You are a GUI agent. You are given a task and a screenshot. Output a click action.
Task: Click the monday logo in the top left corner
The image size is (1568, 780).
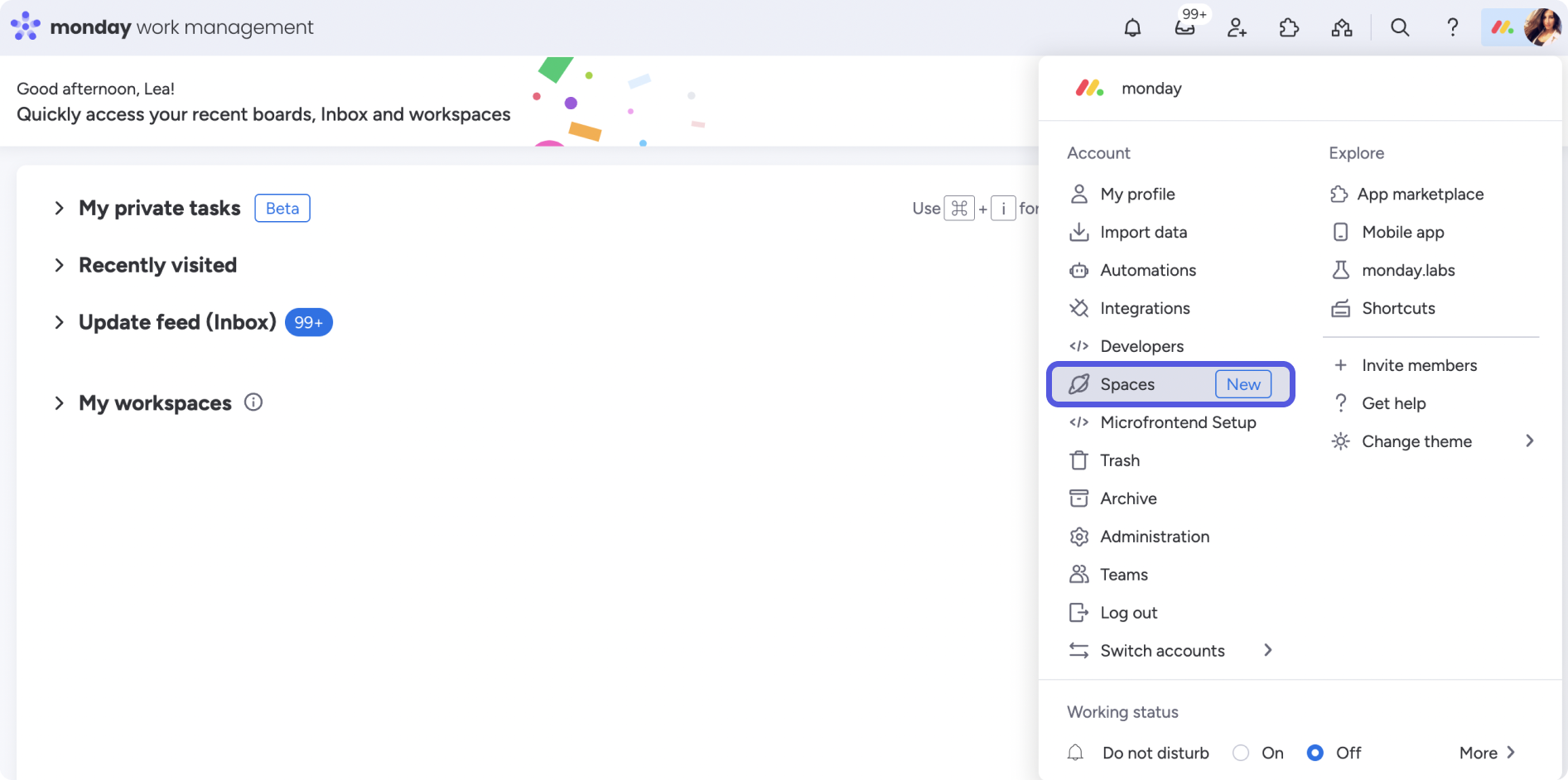coord(25,26)
